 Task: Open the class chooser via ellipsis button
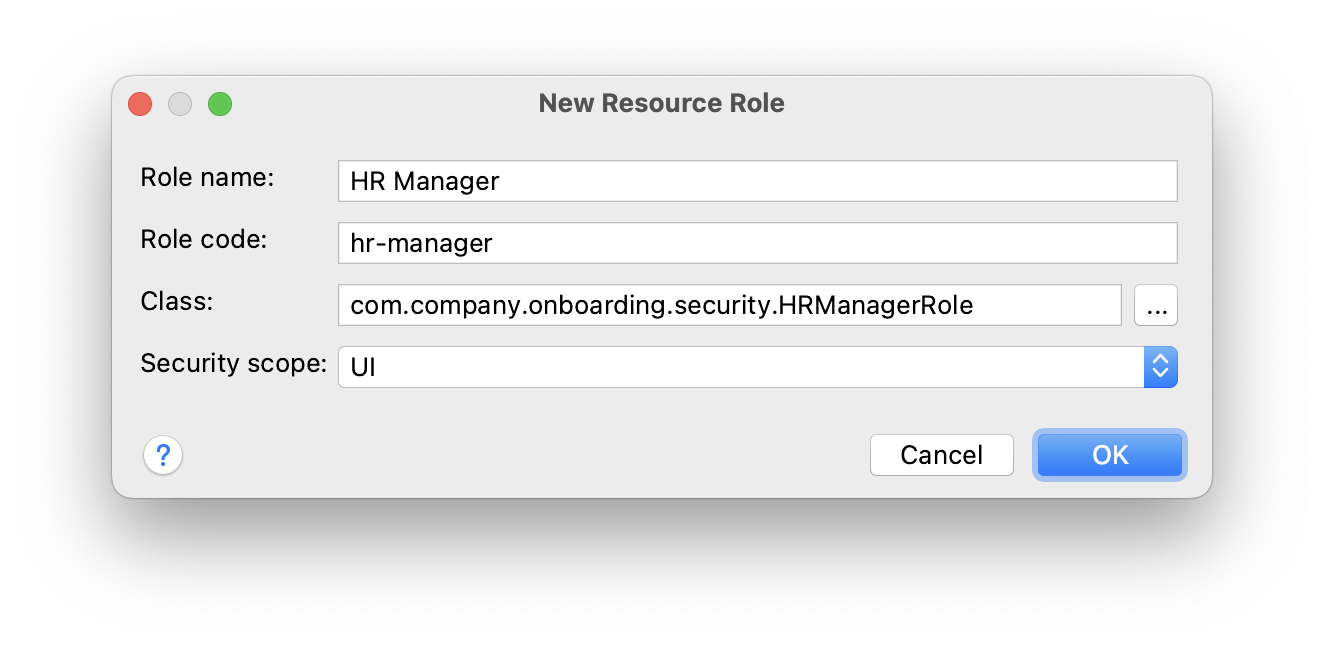tap(1156, 305)
